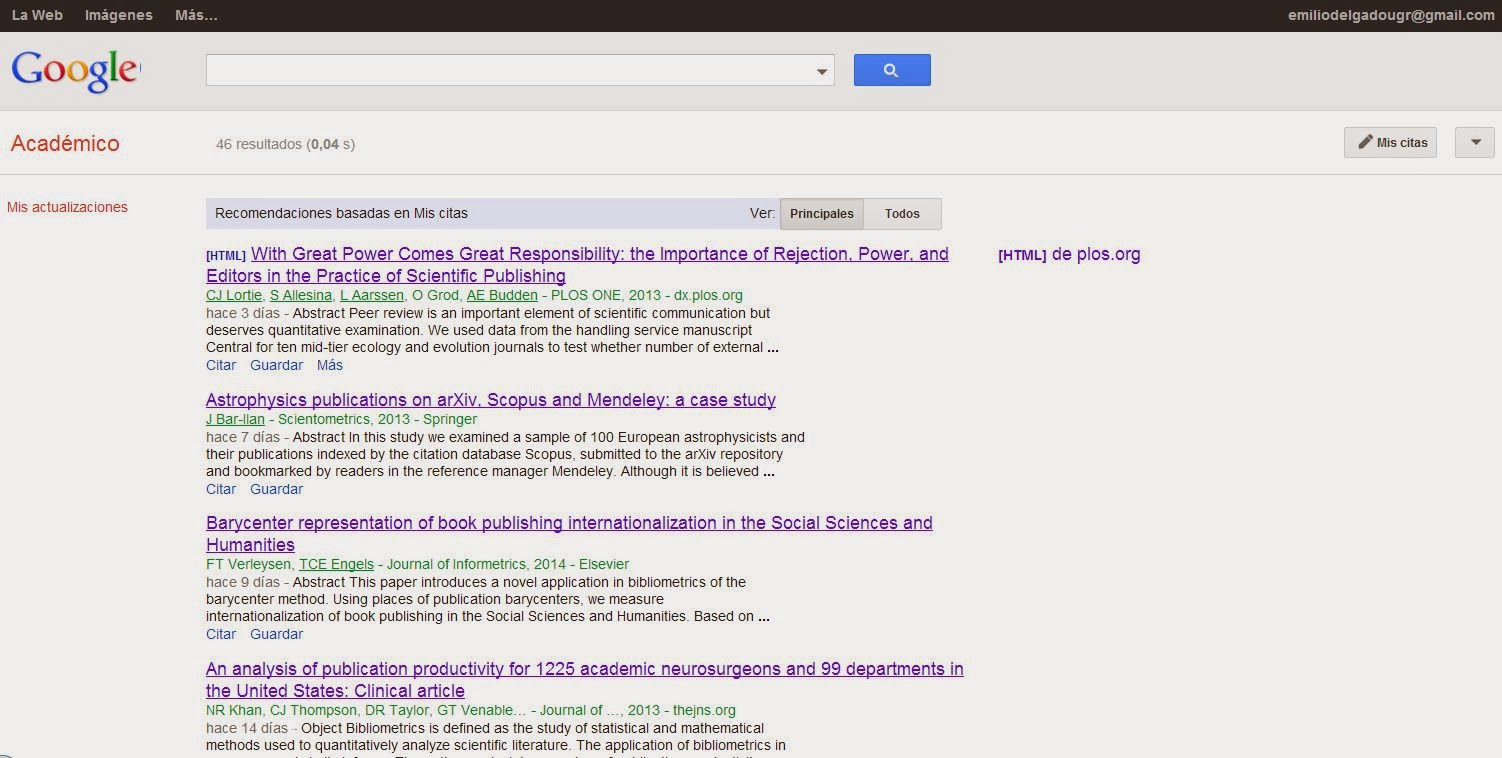Click 'hace 14 días' date text

click(x=247, y=728)
